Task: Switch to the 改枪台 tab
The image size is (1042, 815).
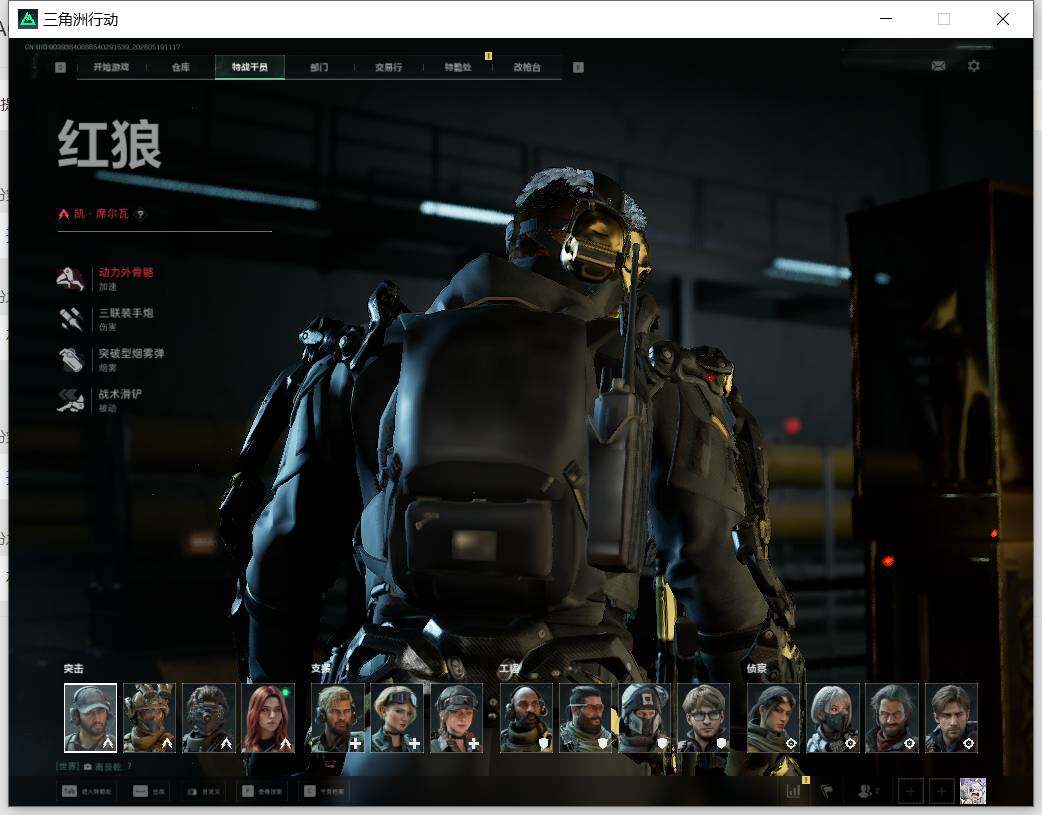Action: tap(527, 67)
